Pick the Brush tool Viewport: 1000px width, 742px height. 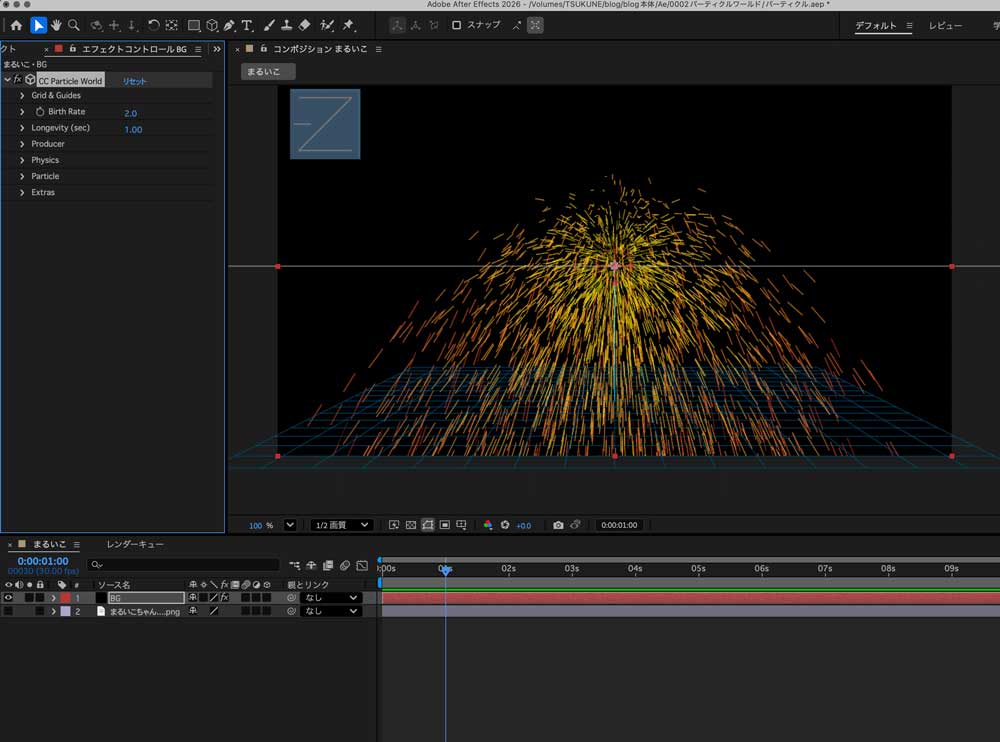pyautogui.click(x=268, y=25)
